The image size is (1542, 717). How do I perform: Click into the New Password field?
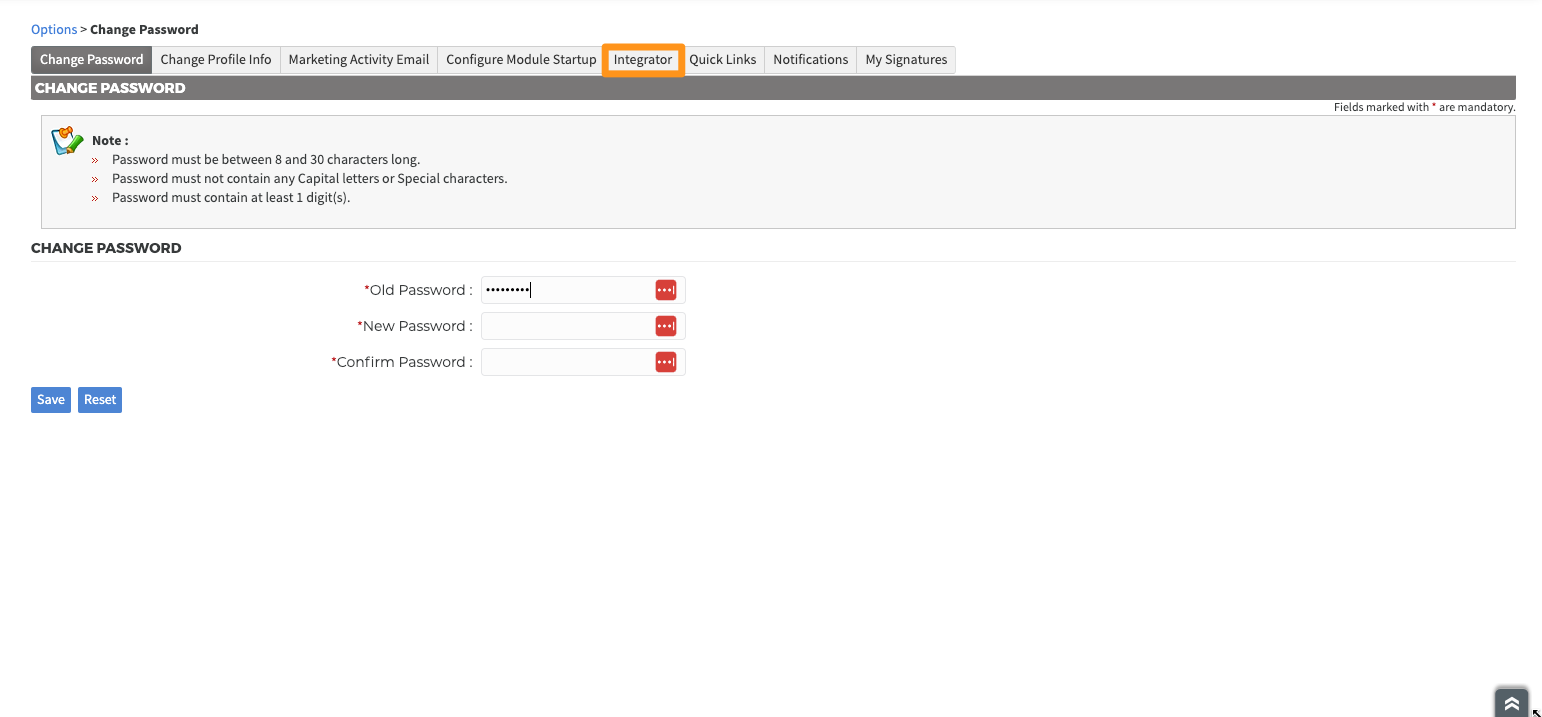(583, 326)
